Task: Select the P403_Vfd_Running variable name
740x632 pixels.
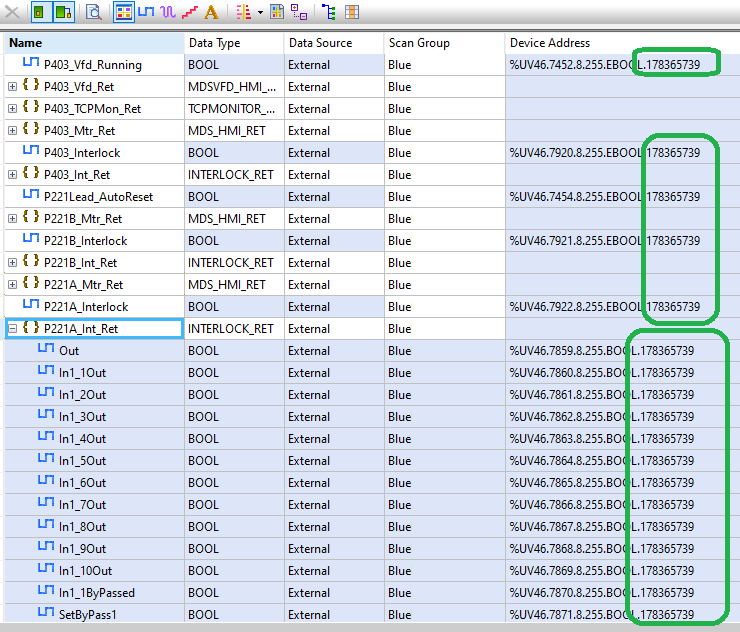Action: 92,65
